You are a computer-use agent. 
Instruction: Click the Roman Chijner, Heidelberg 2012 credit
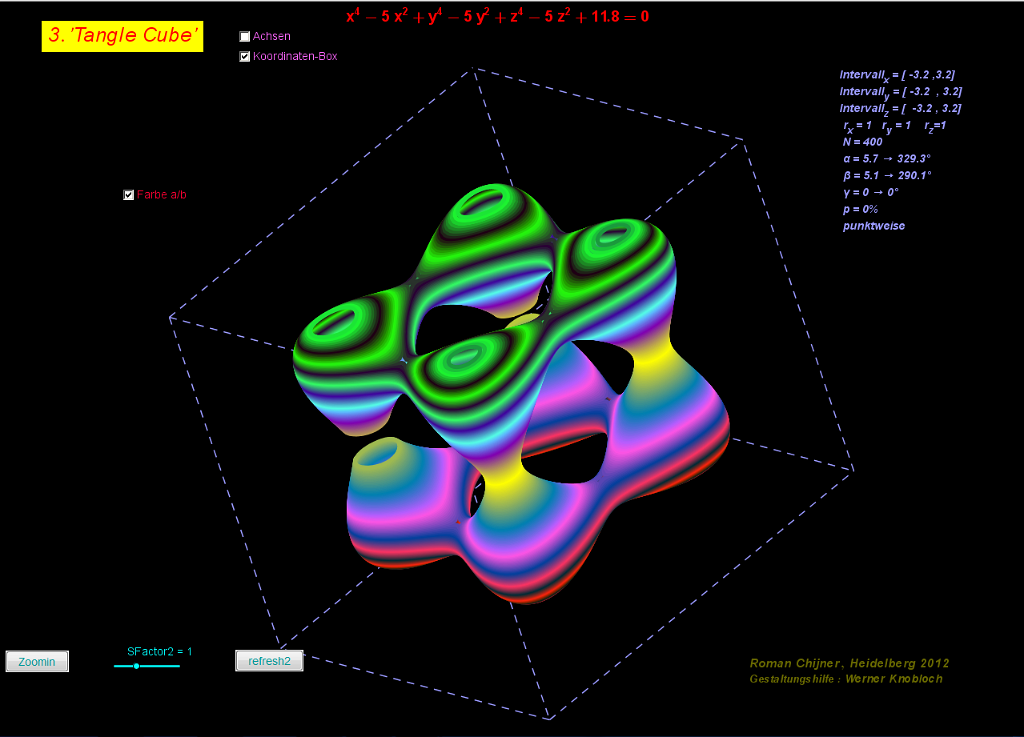(849, 663)
